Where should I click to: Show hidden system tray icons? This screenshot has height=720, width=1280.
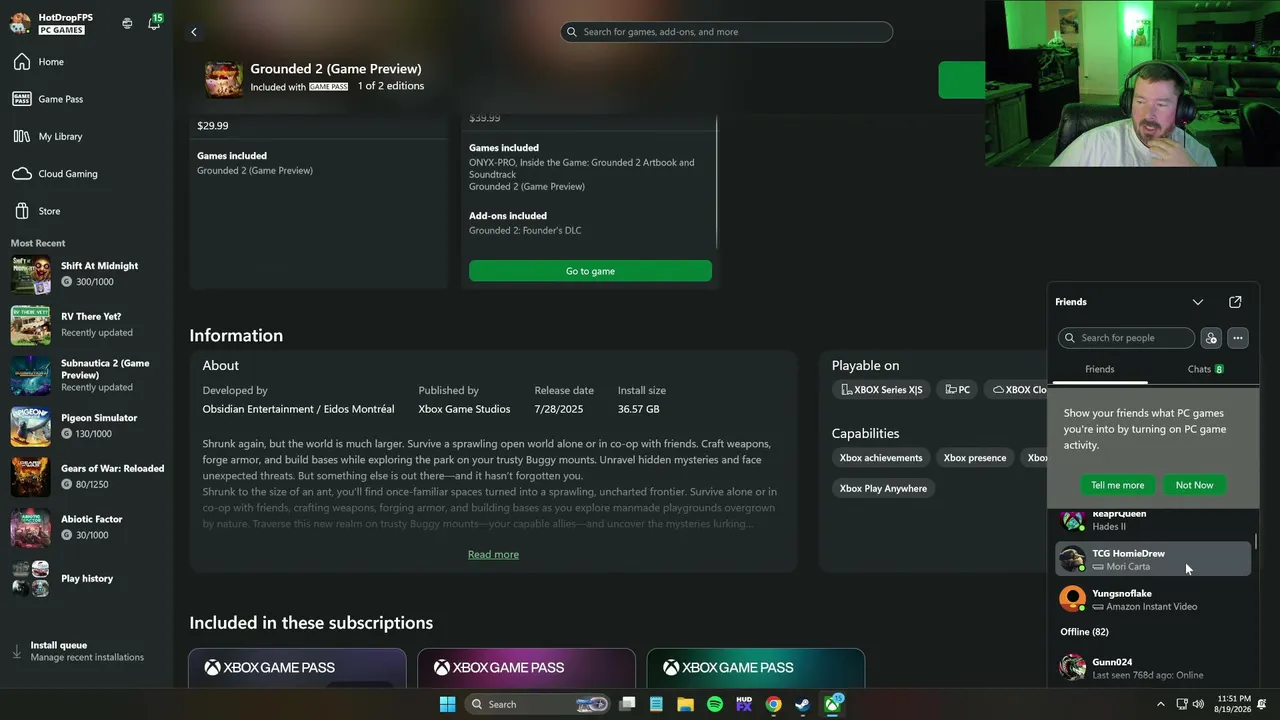pyautogui.click(x=1161, y=704)
